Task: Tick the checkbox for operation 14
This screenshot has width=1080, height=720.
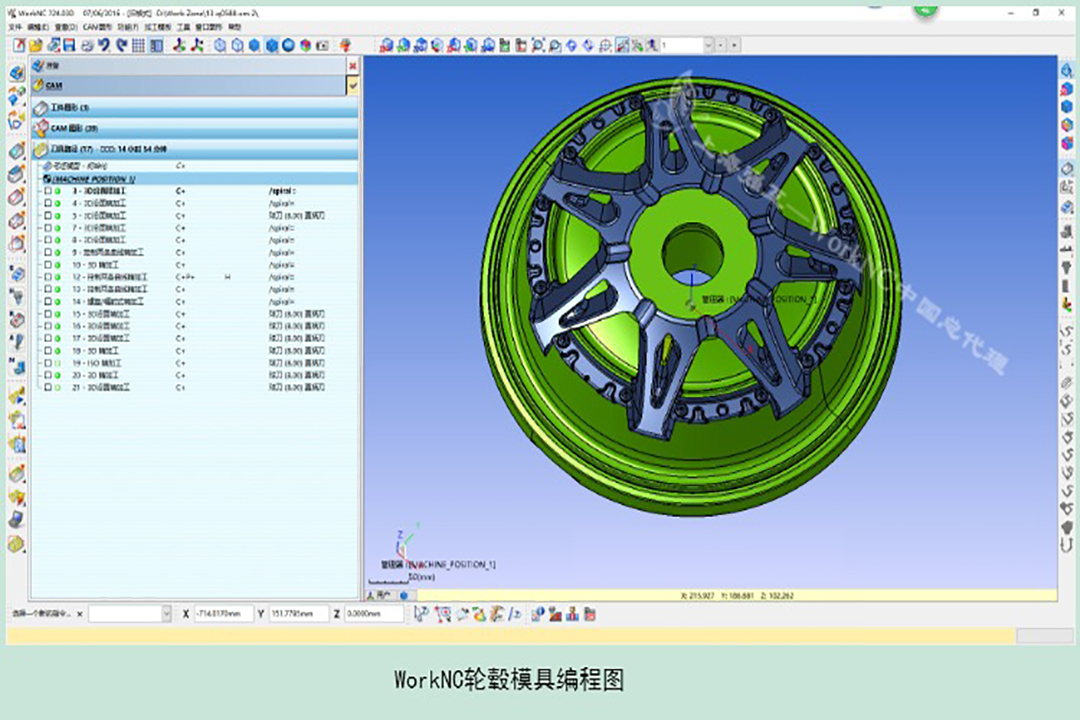Action: 48,302
